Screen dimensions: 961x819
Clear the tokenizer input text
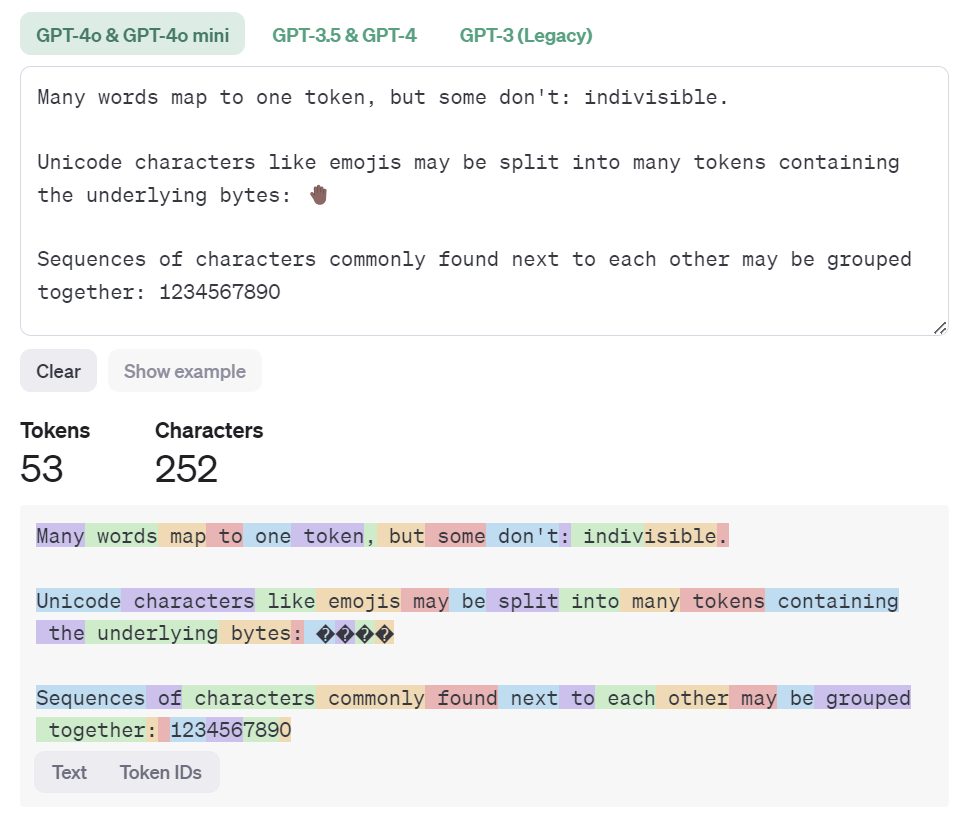[x=58, y=371]
